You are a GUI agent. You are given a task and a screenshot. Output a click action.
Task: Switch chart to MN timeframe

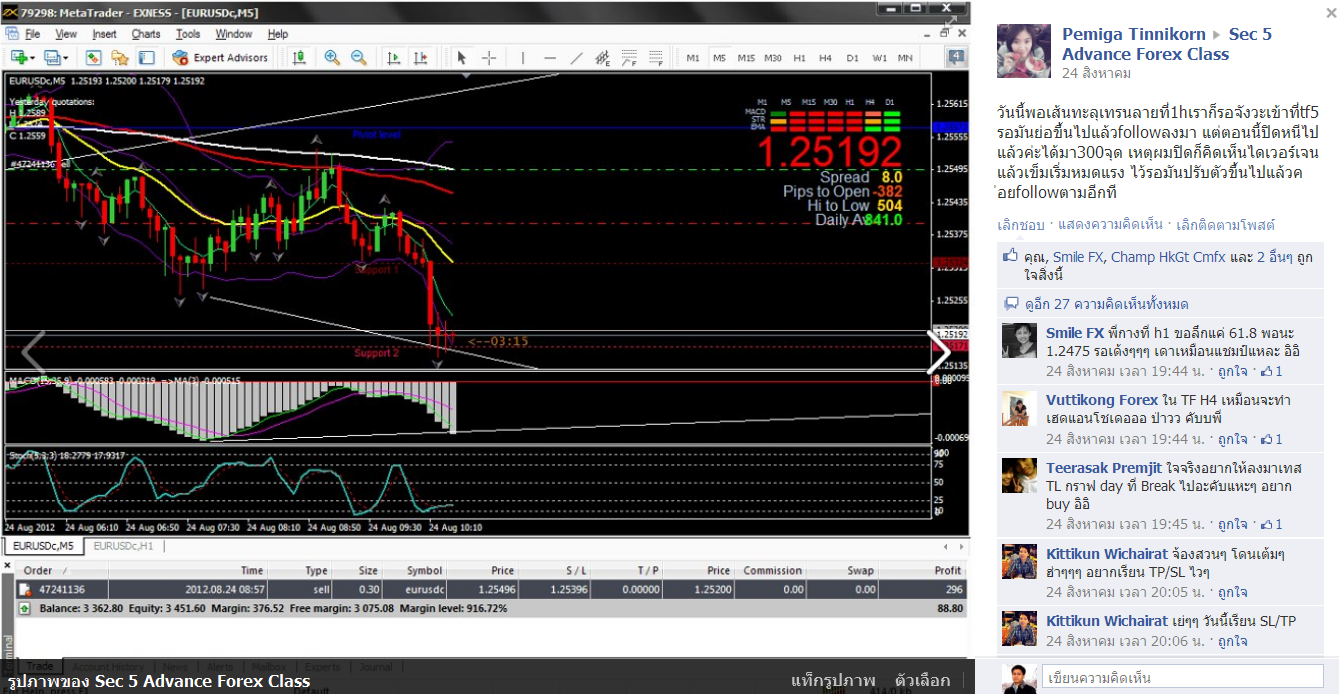pos(905,58)
